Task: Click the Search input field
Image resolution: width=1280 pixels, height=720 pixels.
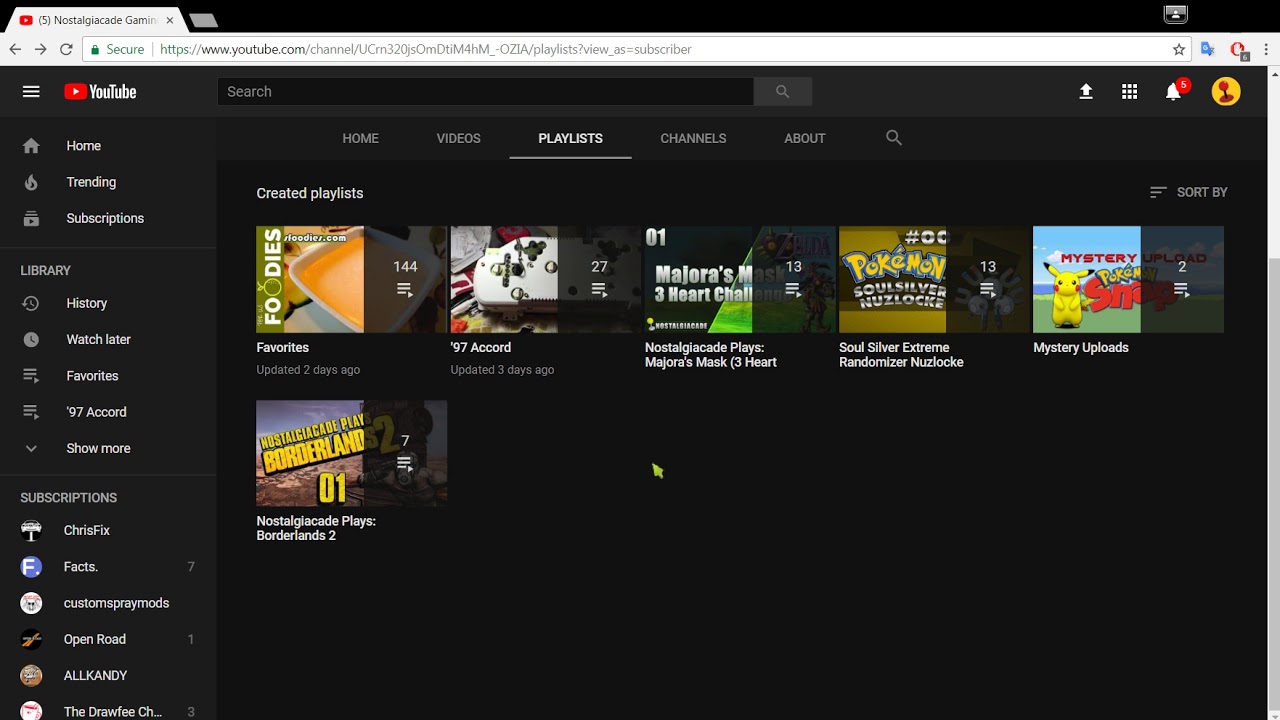Action: click(x=485, y=91)
